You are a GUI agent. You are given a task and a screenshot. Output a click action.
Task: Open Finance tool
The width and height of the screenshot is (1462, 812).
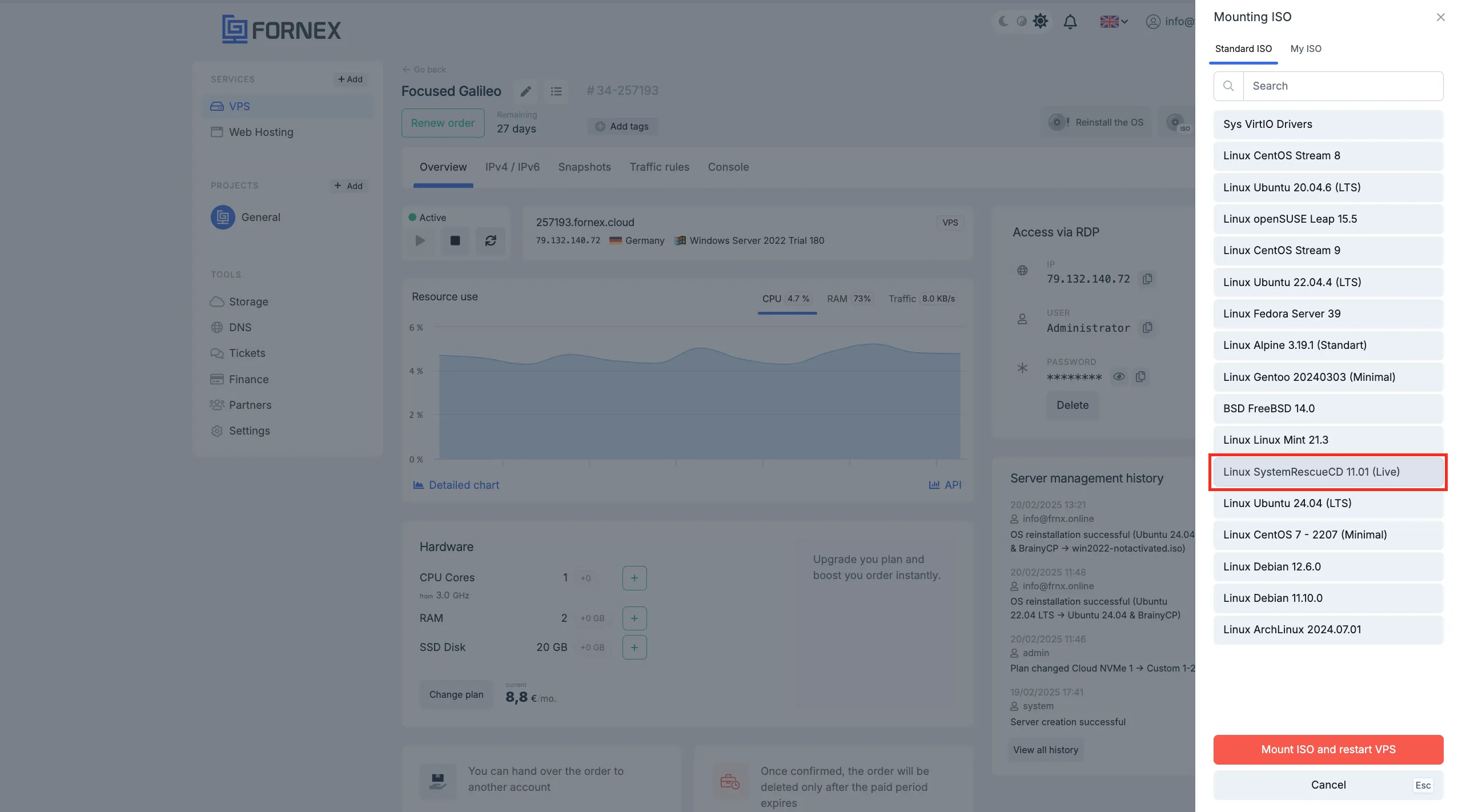[x=240, y=379]
